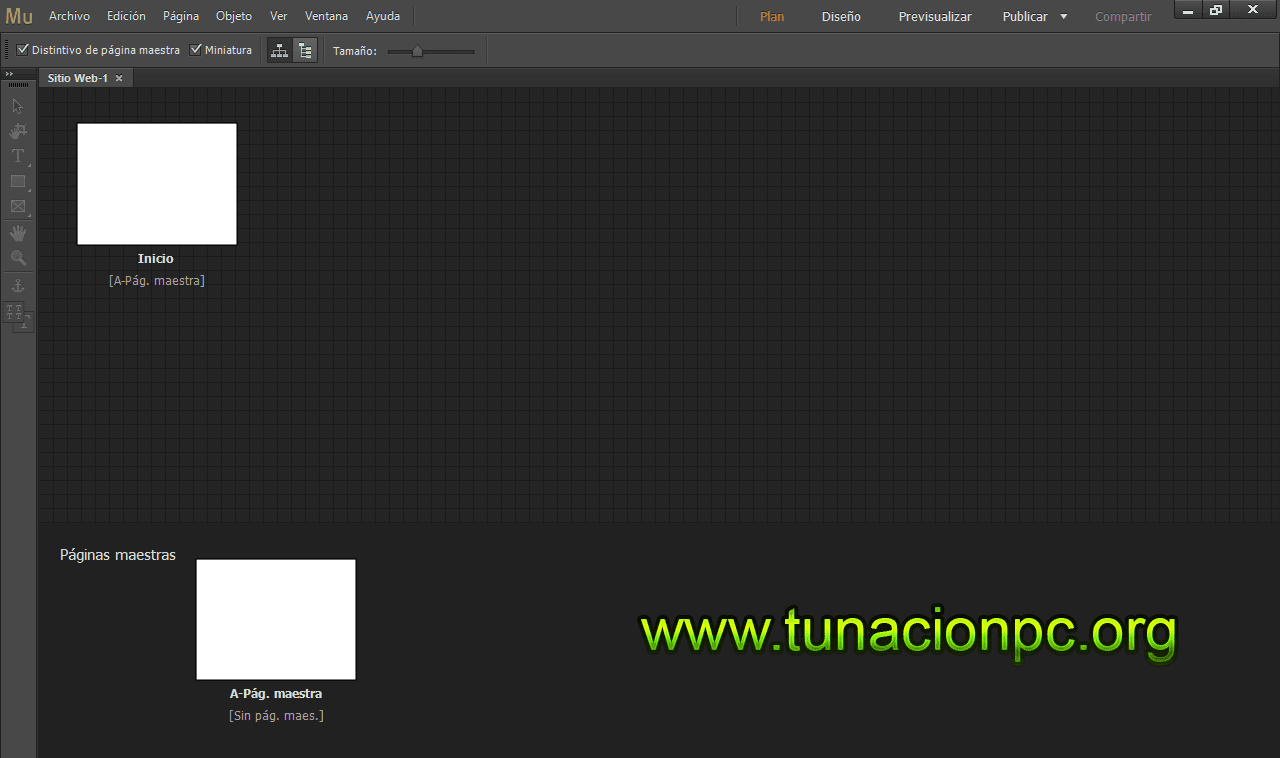The width and height of the screenshot is (1280, 758).
Task: Select the Rectangle Frame placeholder tool
Action: coord(17,207)
